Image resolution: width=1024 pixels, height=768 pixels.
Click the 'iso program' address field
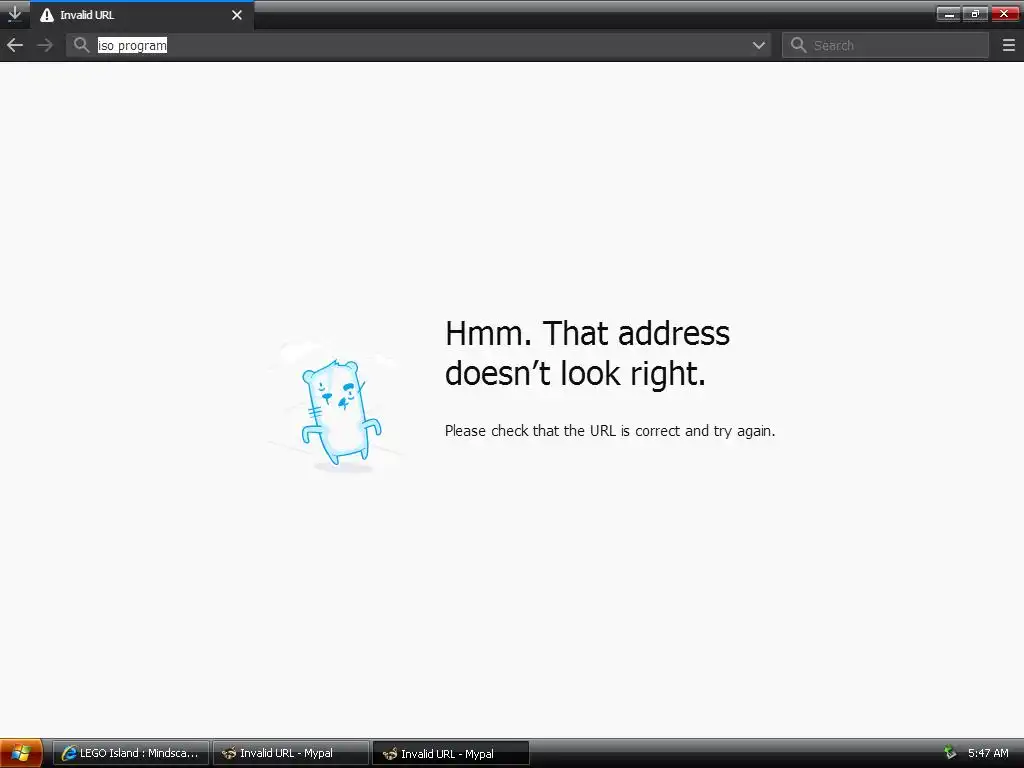click(x=418, y=45)
